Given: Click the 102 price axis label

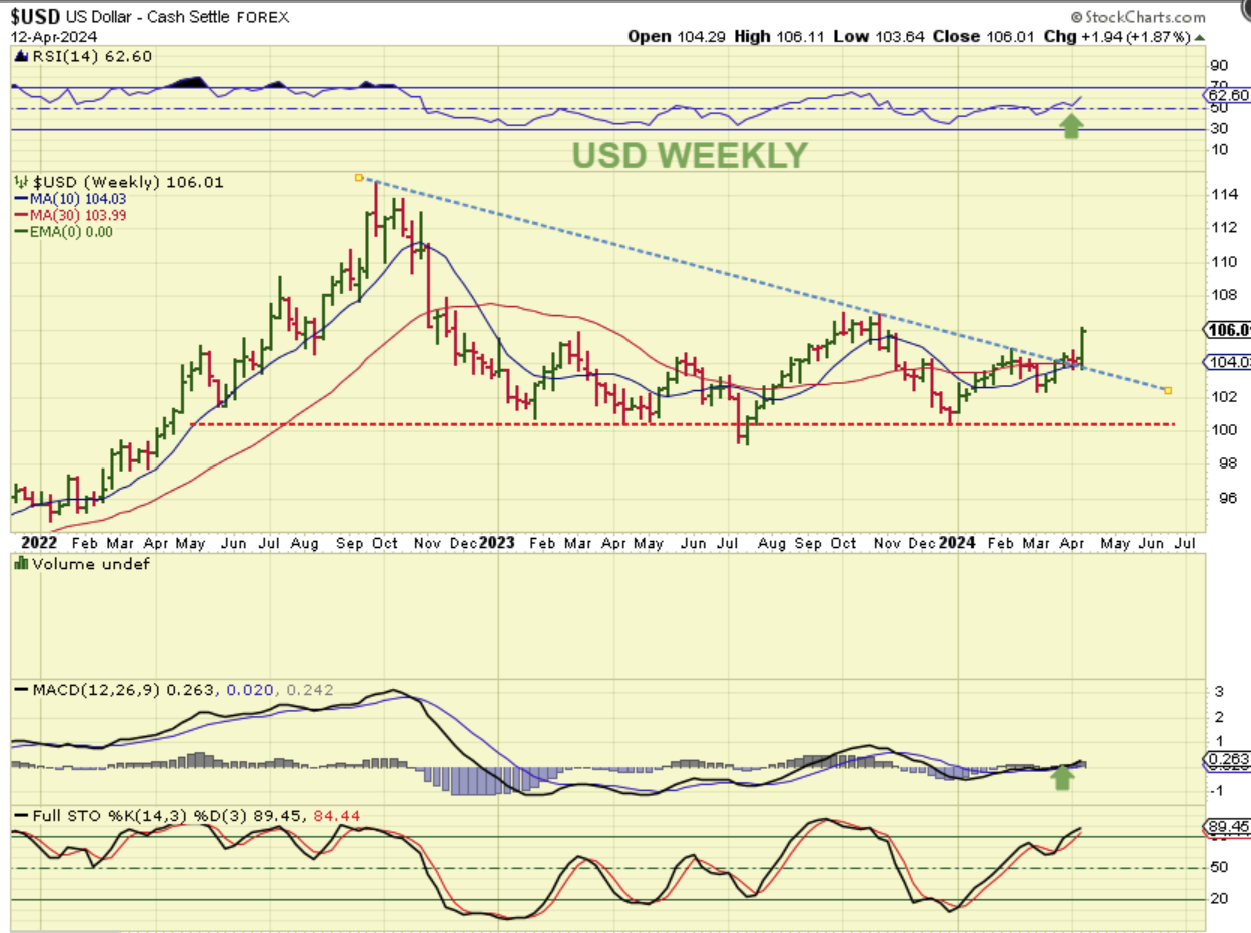Looking at the screenshot, I should coord(1225,396).
